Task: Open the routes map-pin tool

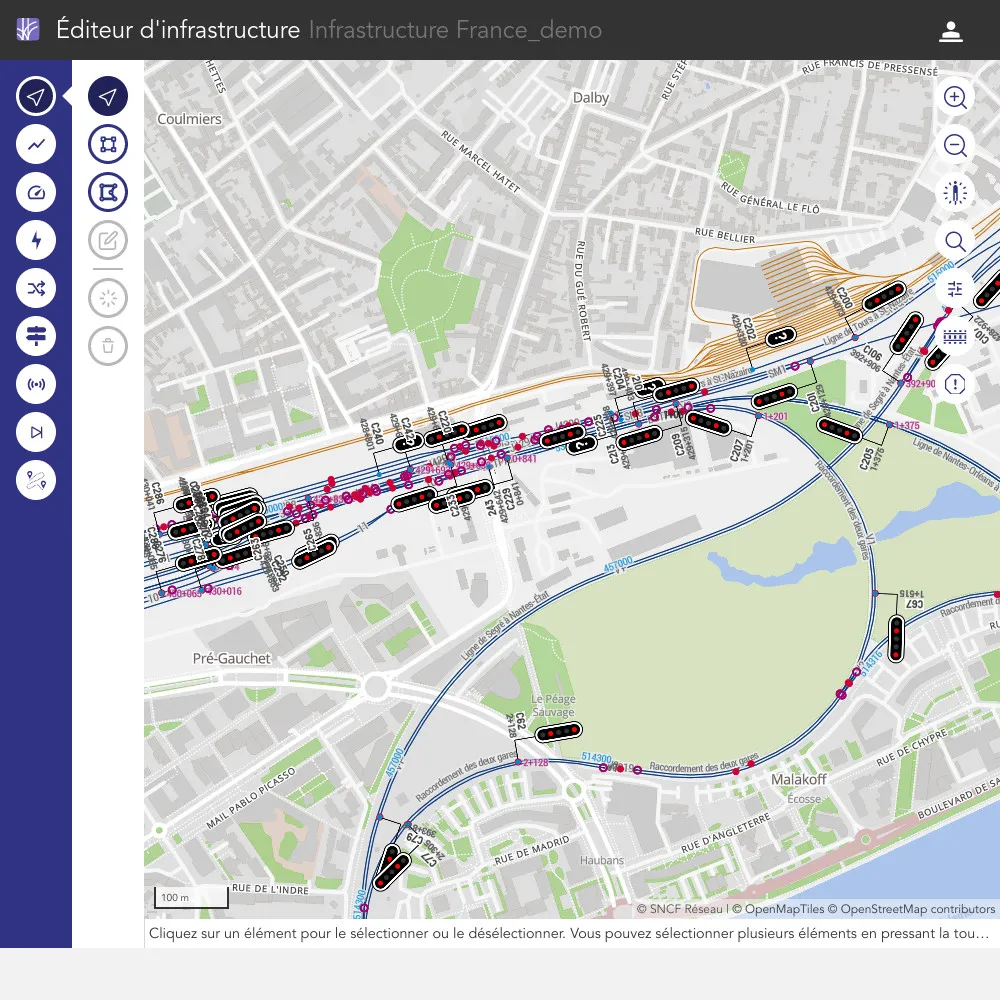Action: coord(36,481)
